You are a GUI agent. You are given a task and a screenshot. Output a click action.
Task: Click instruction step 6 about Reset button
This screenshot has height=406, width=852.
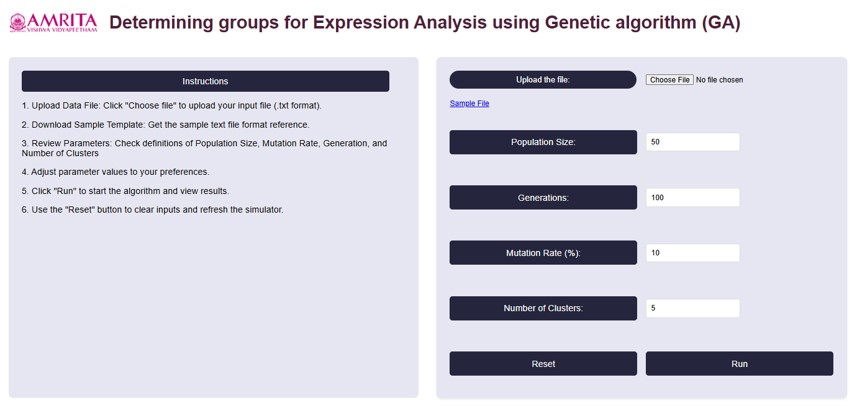click(152, 210)
